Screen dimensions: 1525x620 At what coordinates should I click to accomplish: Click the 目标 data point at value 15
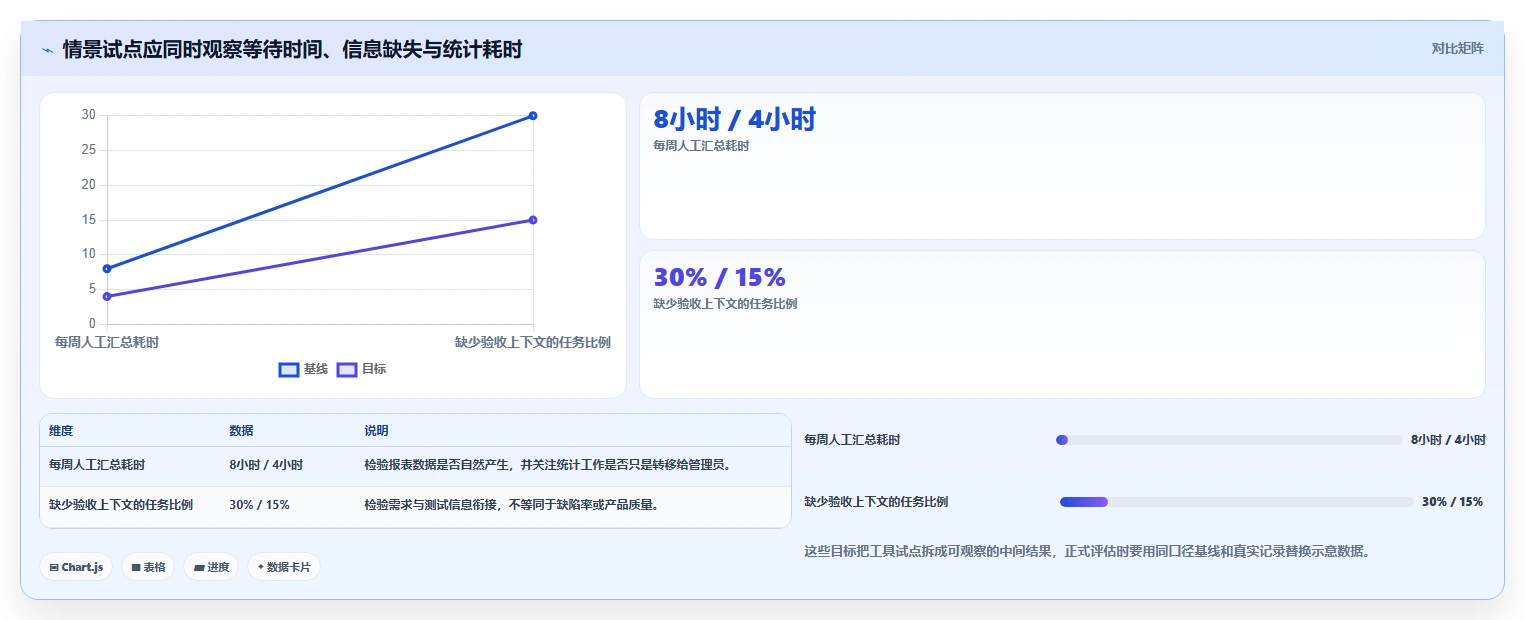click(533, 220)
